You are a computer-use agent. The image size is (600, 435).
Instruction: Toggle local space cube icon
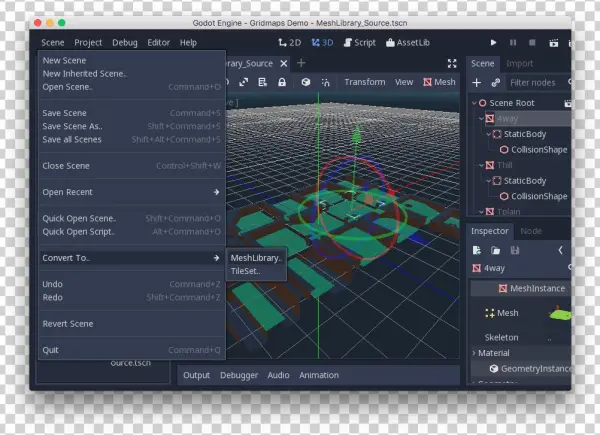306,82
